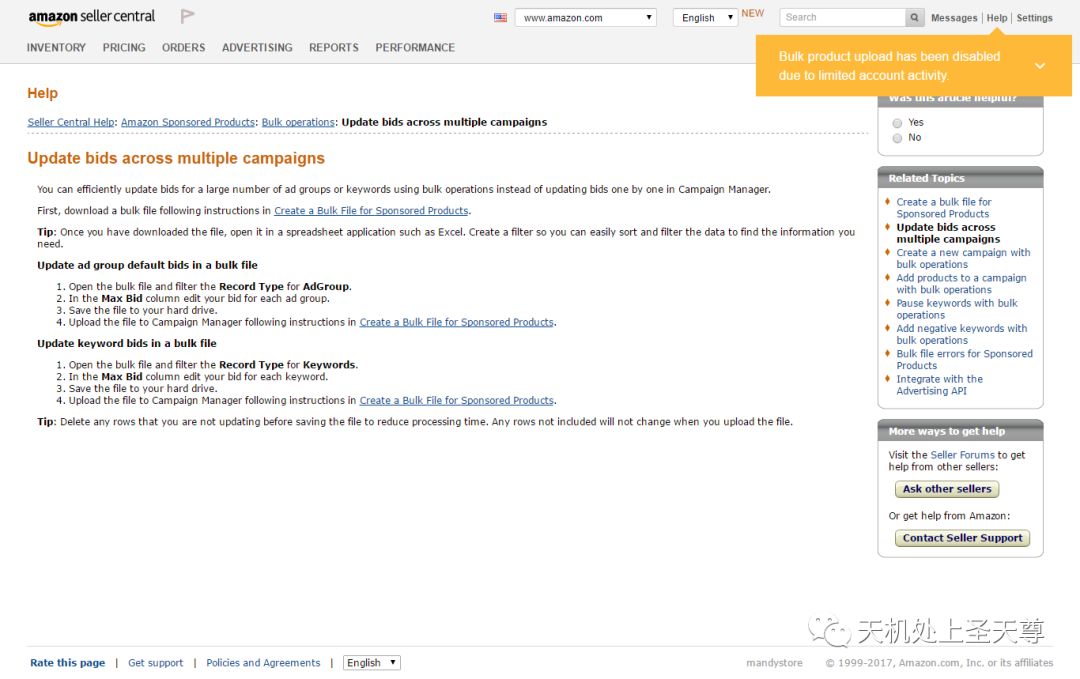Screen dimensions: 1080x679
Task: Click the bold 'Update bids across multiple campaigns' related topic
Action: (948, 233)
